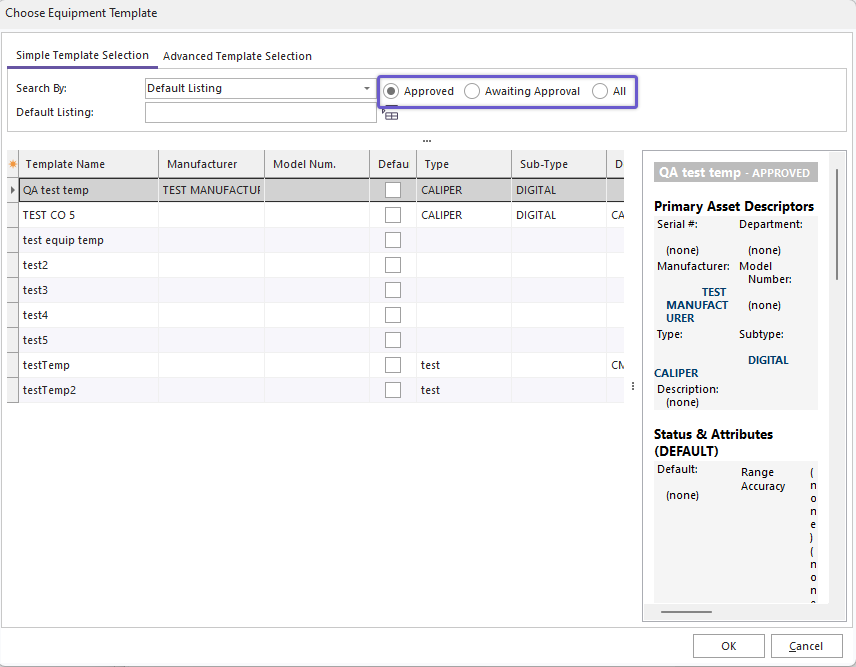Select the Approved radio button
Screen dimensions: 856x667
(391, 91)
